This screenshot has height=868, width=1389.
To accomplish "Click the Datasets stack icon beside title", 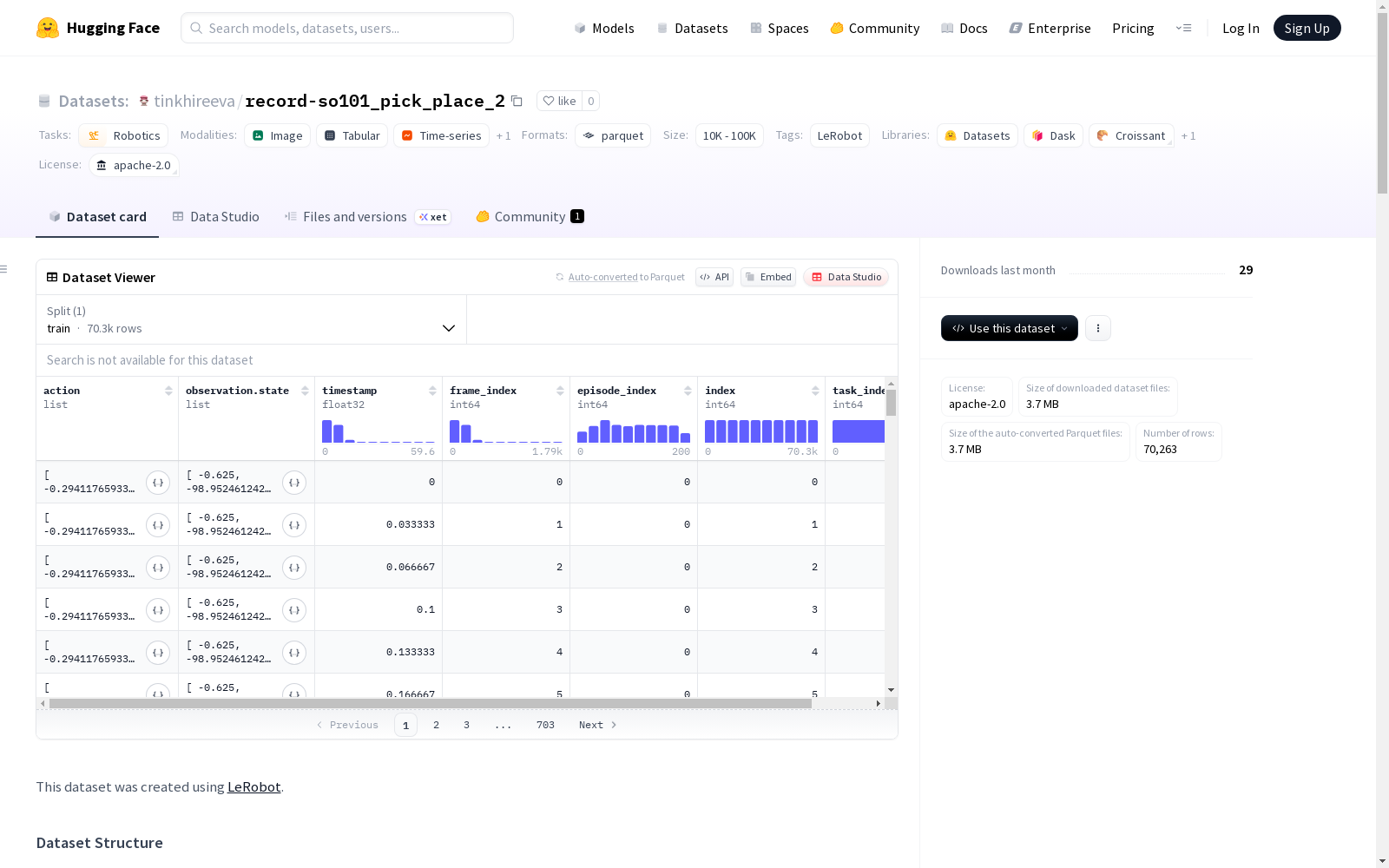I will pyautogui.click(x=44, y=102).
